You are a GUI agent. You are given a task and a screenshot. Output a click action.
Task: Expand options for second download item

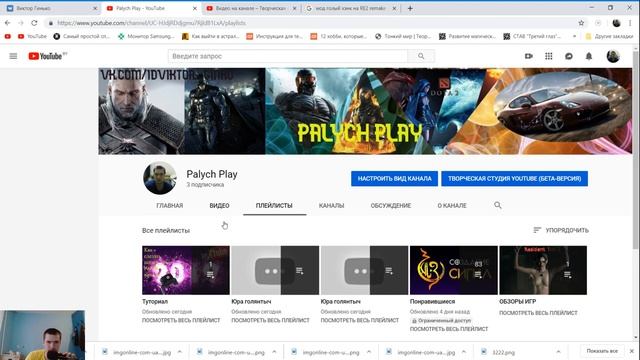tap(274, 352)
